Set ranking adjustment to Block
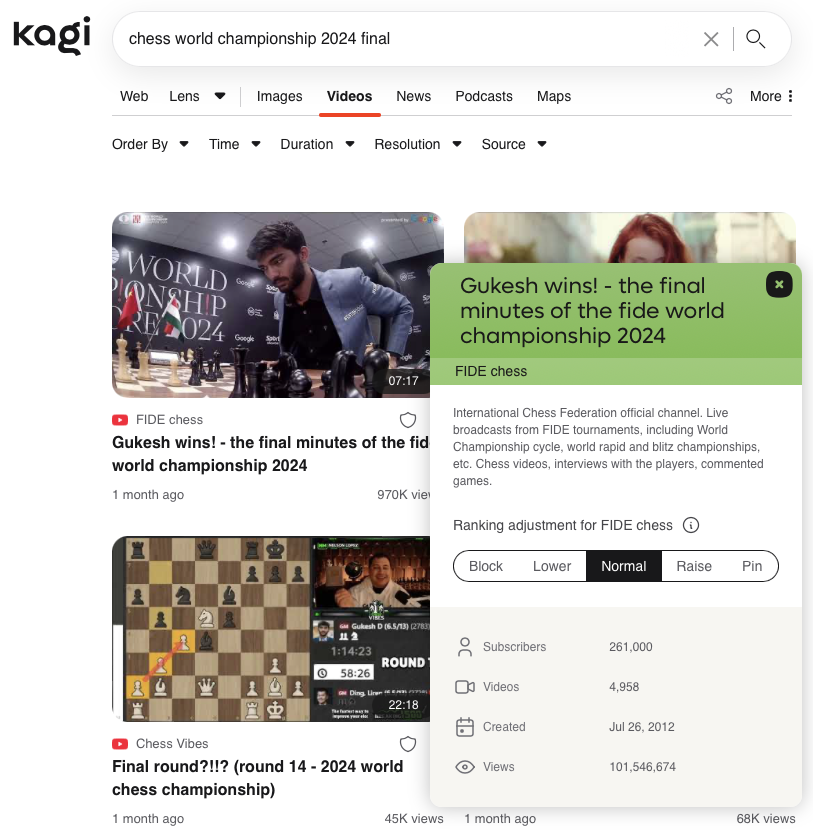813x839 pixels. [485, 566]
